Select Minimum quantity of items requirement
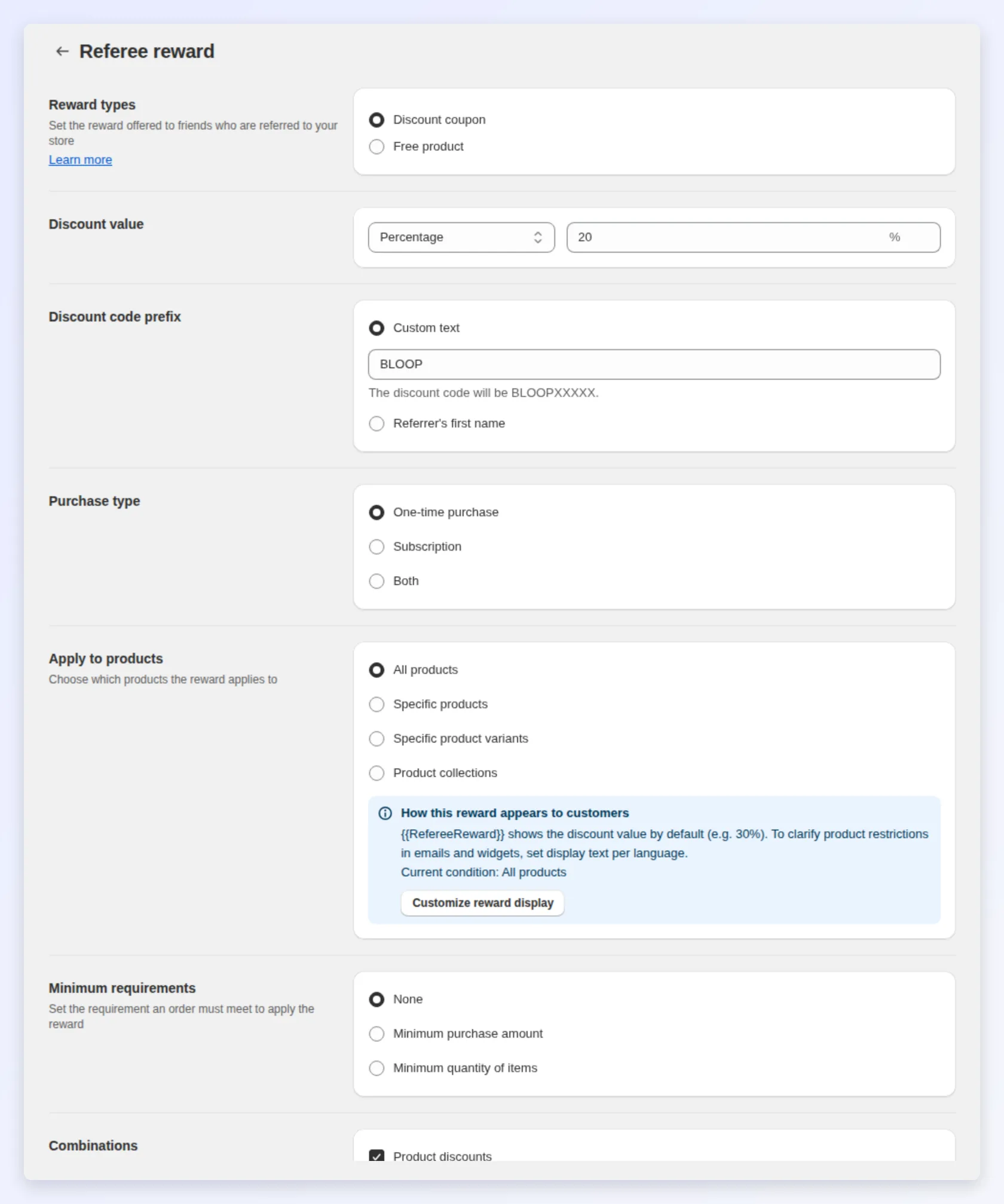The image size is (1004, 1204). pos(376,1068)
